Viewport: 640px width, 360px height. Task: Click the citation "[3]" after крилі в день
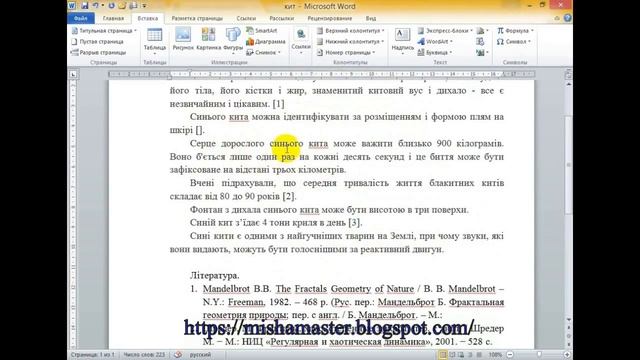(x=355, y=223)
